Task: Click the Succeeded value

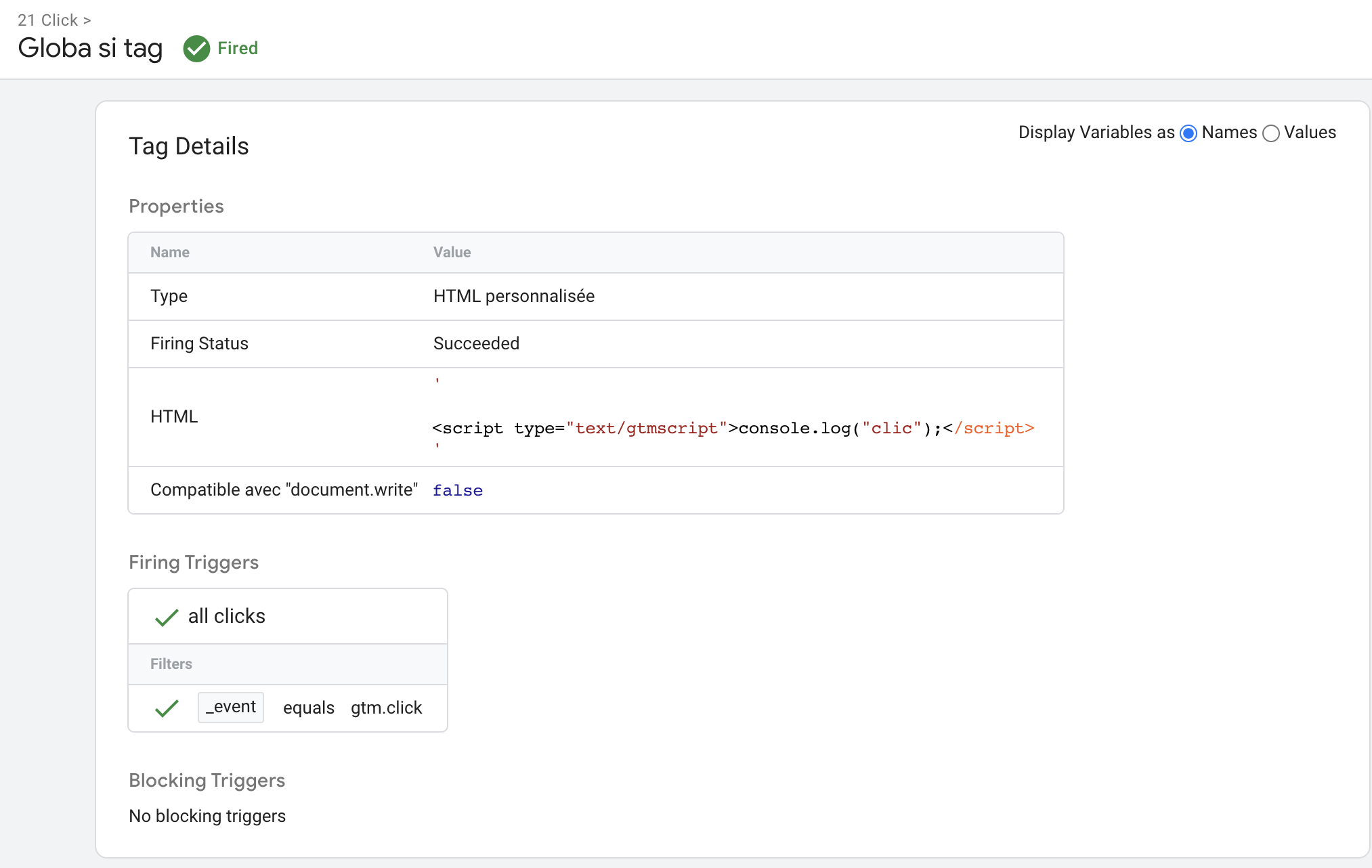Action: (x=476, y=343)
